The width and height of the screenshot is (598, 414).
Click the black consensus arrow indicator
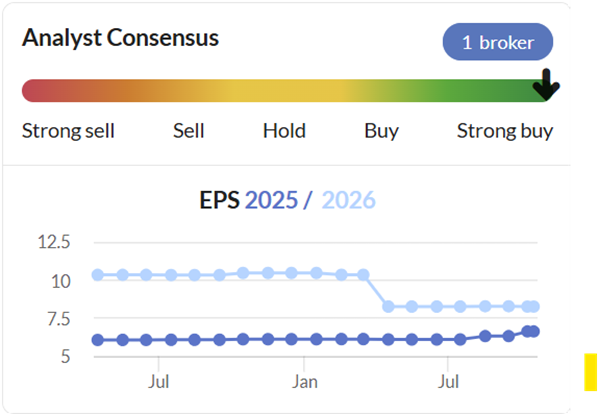546,85
